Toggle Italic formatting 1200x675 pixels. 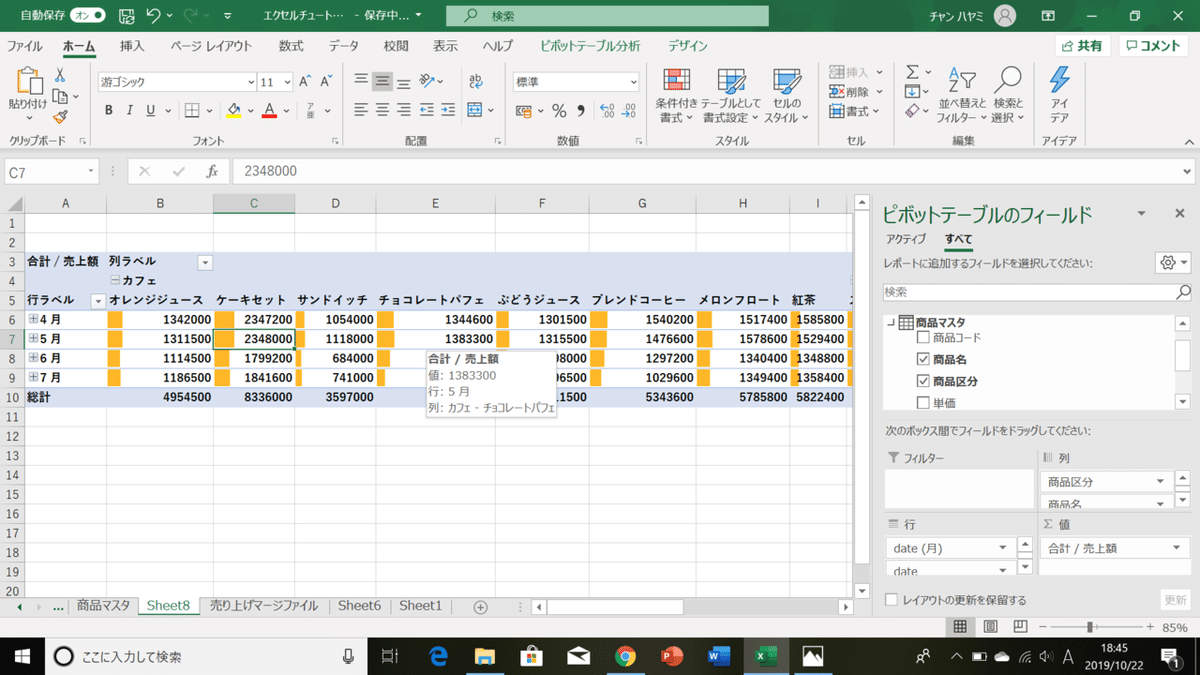[x=129, y=110]
